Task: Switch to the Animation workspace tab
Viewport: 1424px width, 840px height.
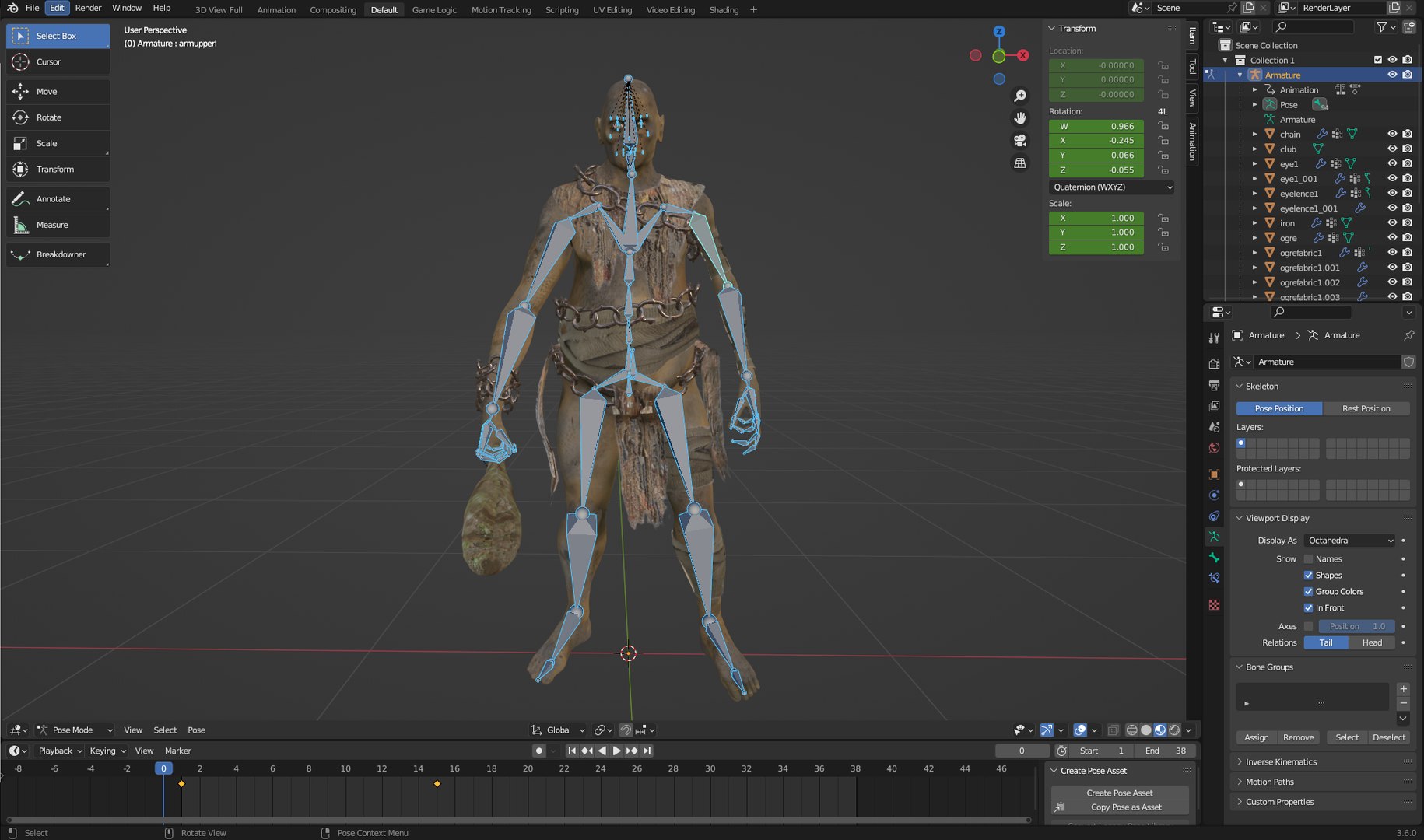Action: point(276,9)
